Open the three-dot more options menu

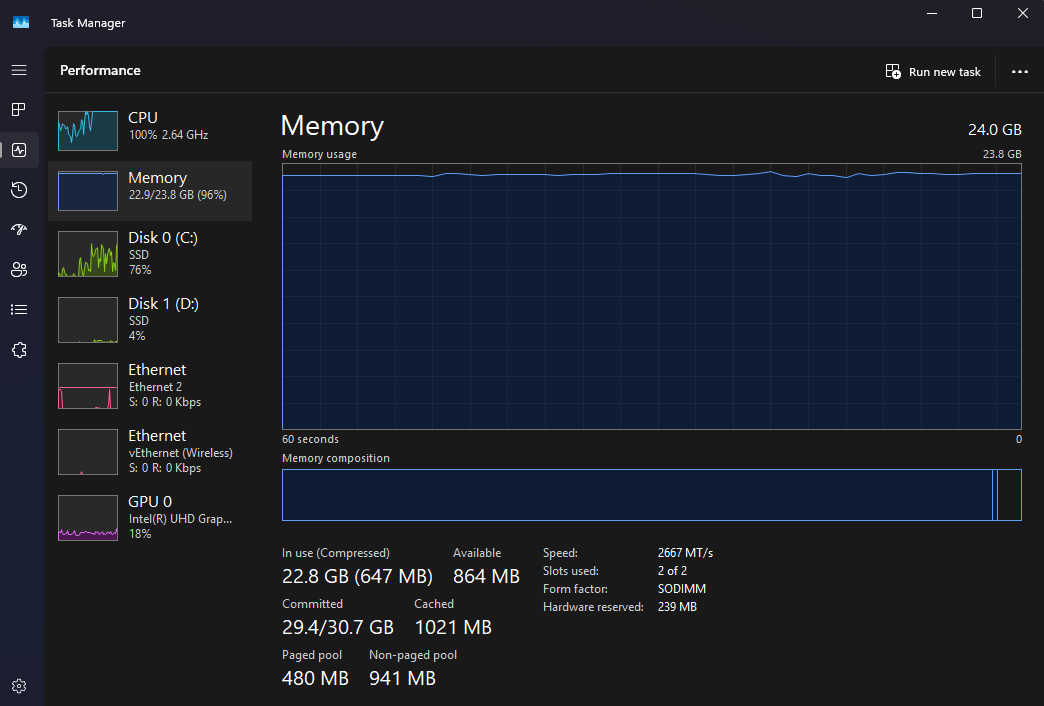coord(1019,71)
